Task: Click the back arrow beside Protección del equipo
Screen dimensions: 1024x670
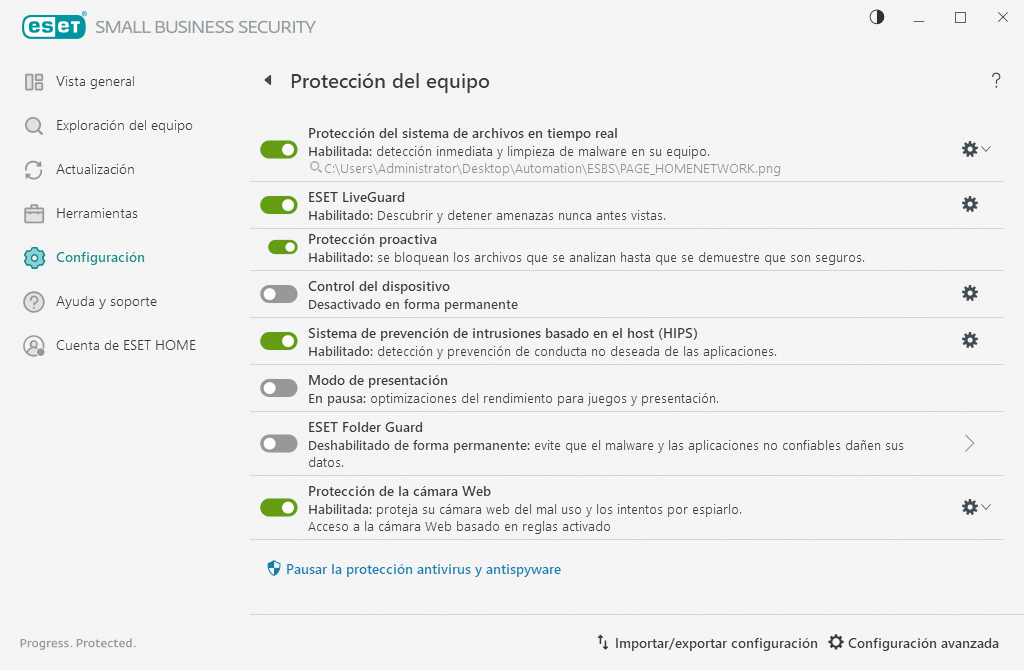Action: pyautogui.click(x=267, y=81)
